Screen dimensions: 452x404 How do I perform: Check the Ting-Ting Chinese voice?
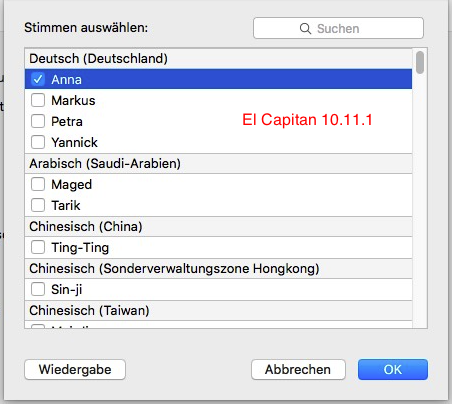pos(38,247)
